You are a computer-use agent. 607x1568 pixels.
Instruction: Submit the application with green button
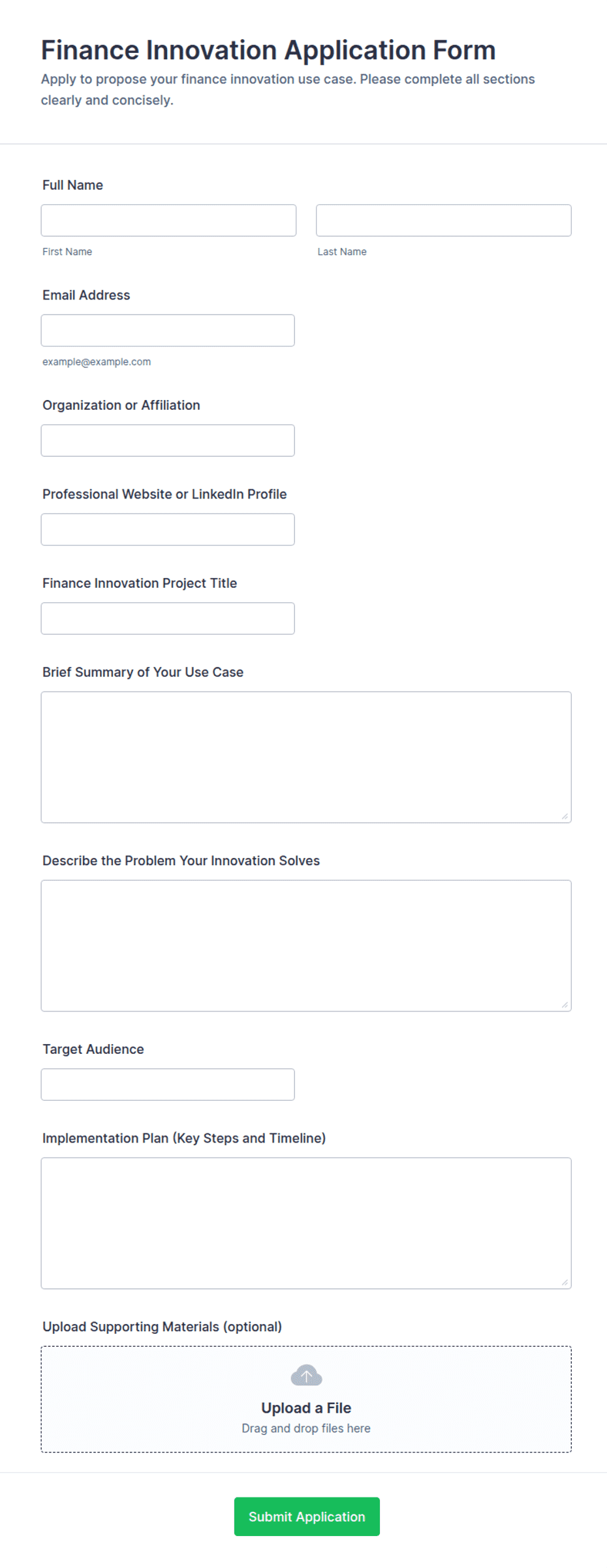[x=307, y=1516]
